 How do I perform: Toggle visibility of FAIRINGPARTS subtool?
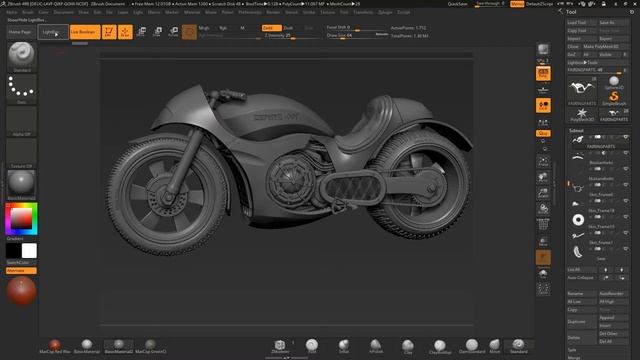click(x=625, y=137)
